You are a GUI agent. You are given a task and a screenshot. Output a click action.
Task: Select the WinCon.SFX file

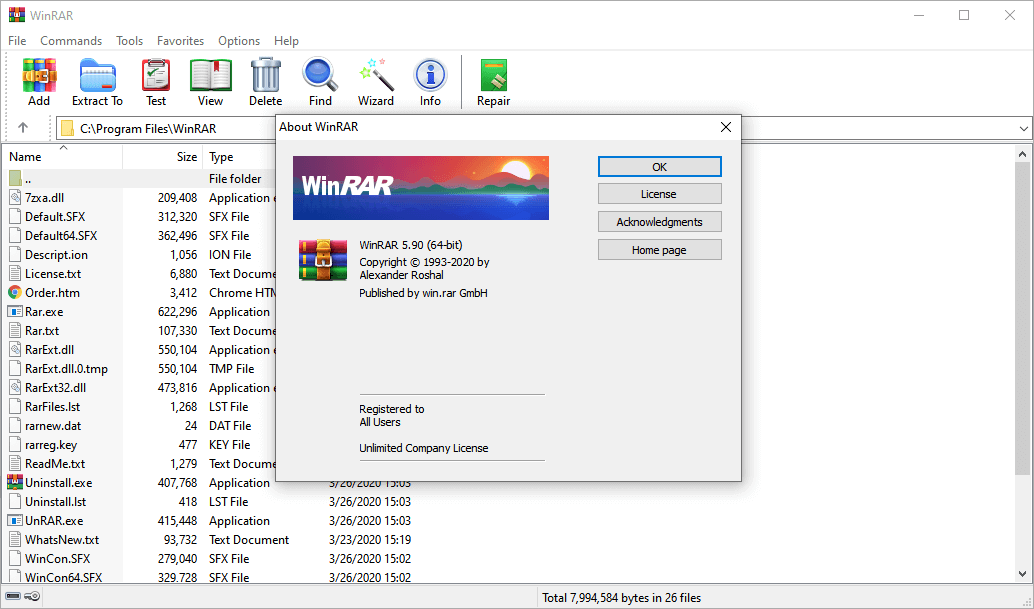(x=57, y=558)
